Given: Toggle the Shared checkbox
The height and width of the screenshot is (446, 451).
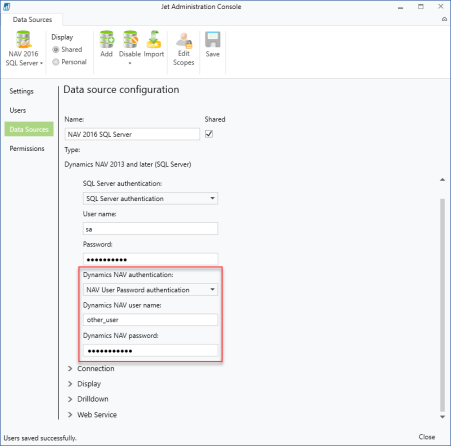Looking at the screenshot, I should point(209,134).
